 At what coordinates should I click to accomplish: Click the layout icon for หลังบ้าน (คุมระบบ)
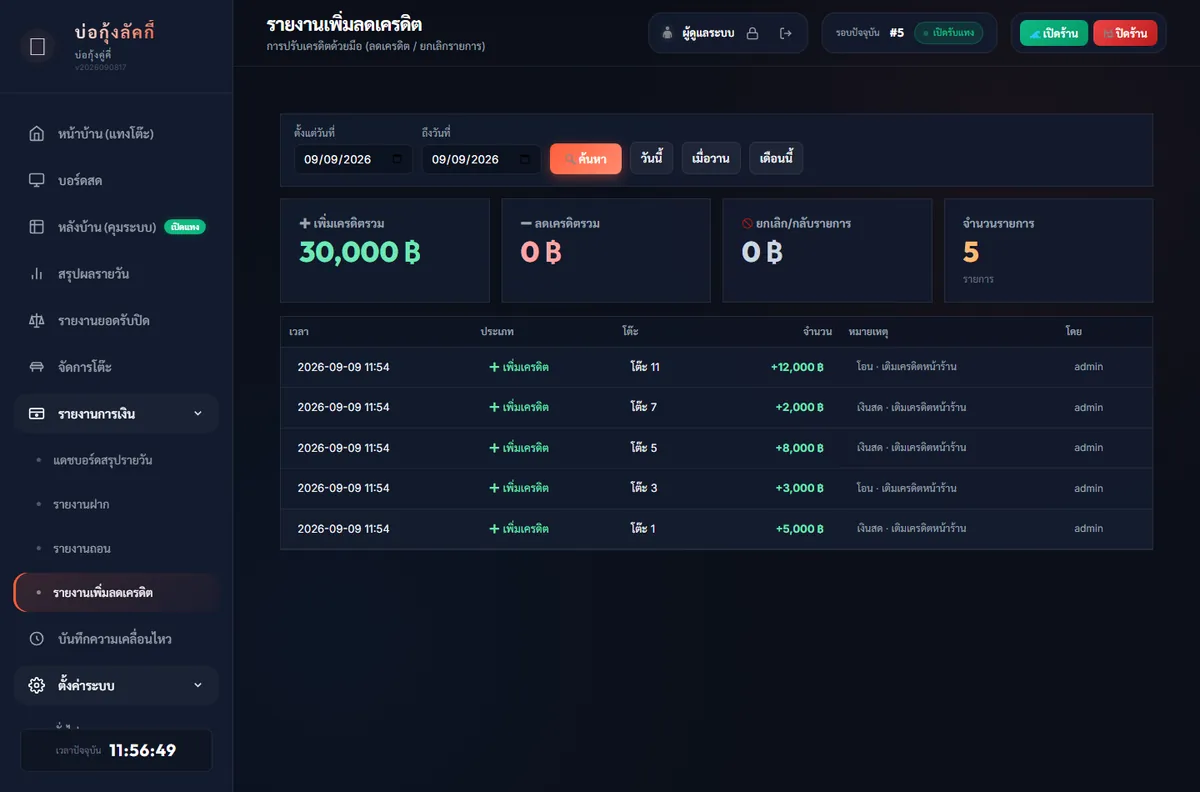(x=37, y=227)
